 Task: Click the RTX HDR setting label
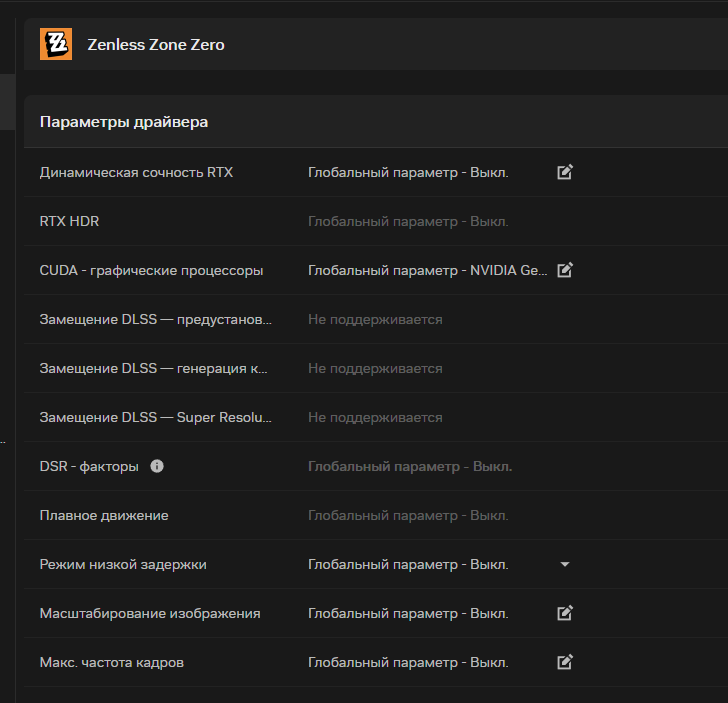click(x=69, y=221)
